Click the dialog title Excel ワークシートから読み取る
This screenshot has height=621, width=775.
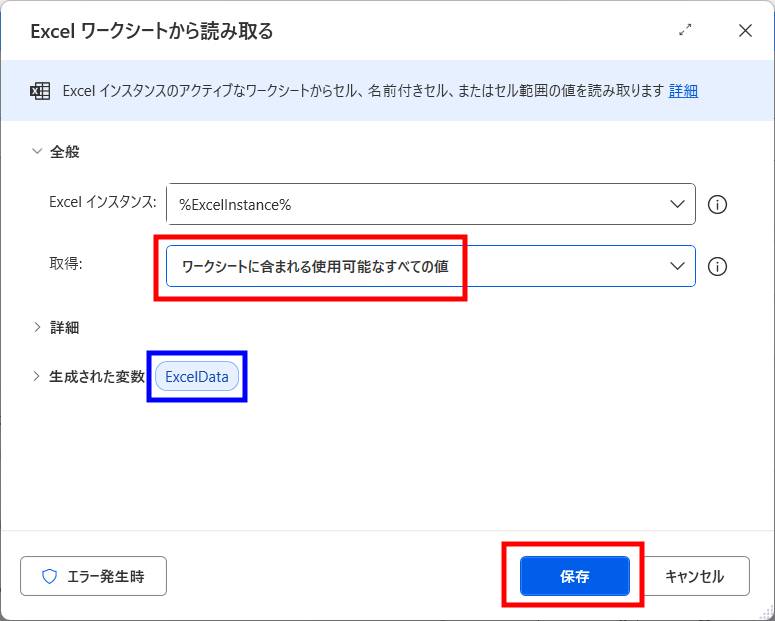pyautogui.click(x=152, y=31)
